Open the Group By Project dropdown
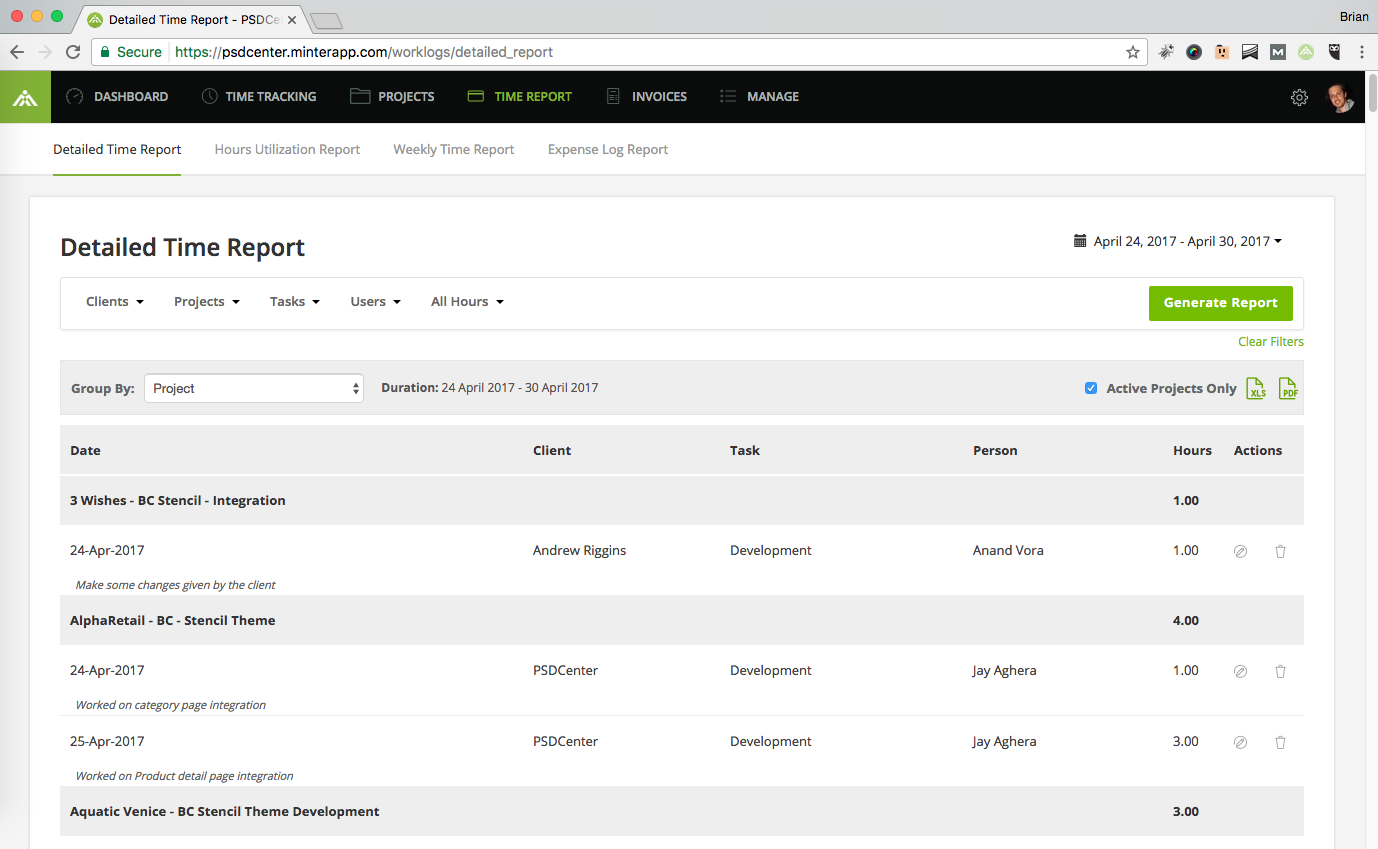Screen dimensions: 1378x849 [254, 388]
